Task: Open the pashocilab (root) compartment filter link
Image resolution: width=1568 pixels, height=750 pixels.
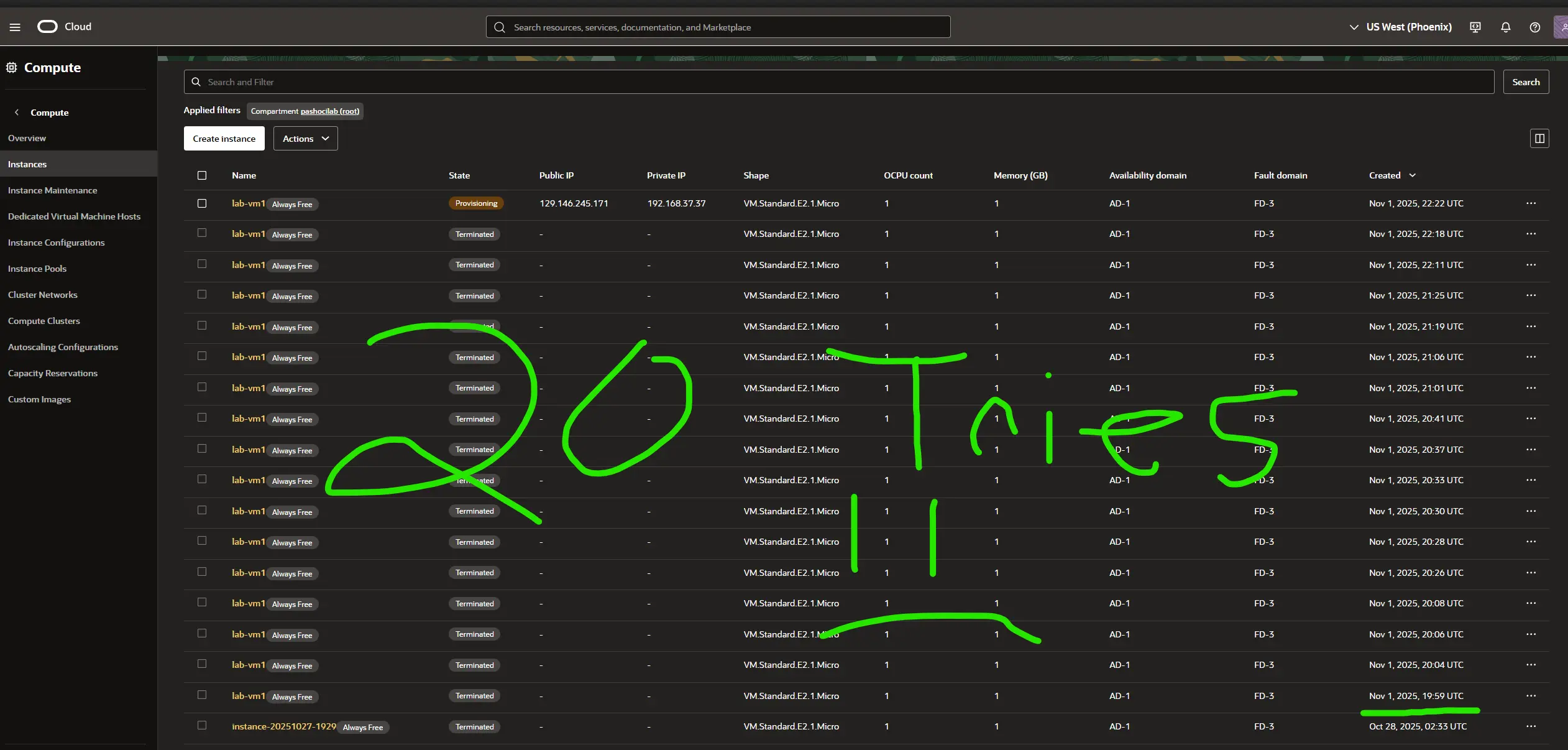Action: pos(329,111)
